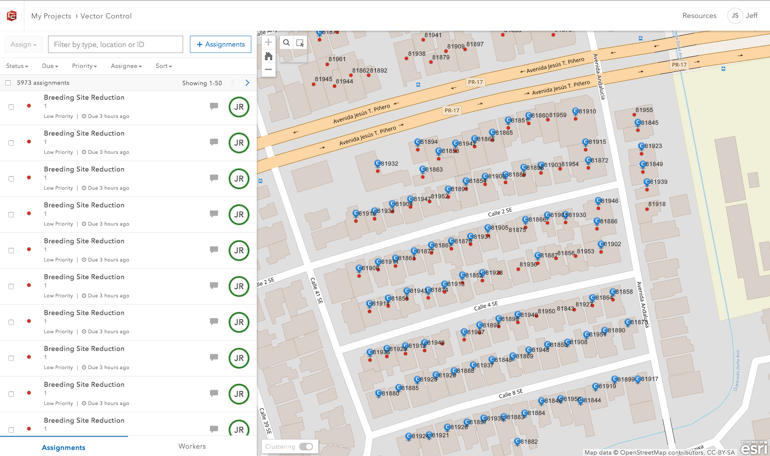Open the map search magnifier tool
The image size is (770, 456).
pyautogui.click(x=286, y=43)
